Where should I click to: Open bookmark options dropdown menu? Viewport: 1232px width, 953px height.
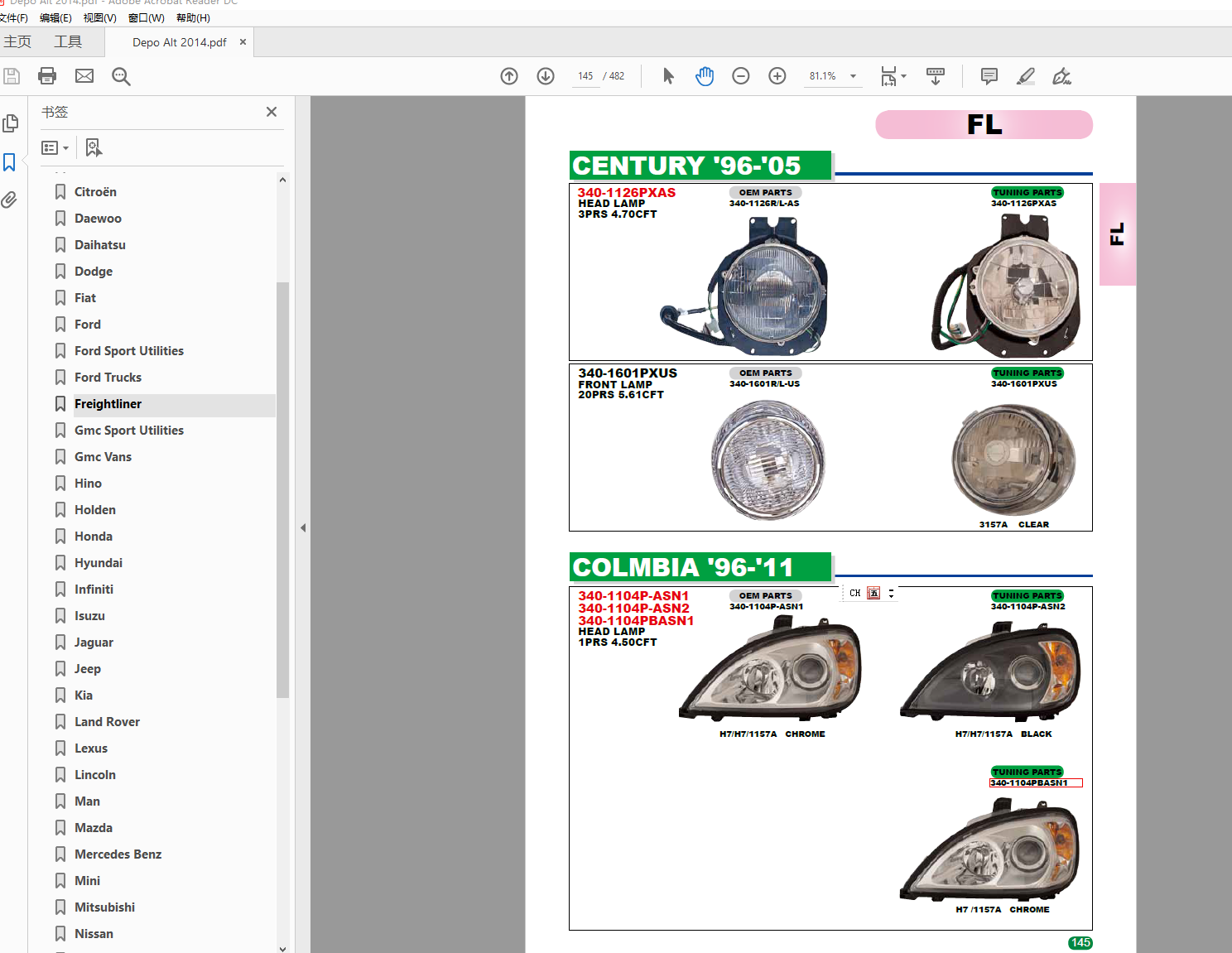(55, 147)
